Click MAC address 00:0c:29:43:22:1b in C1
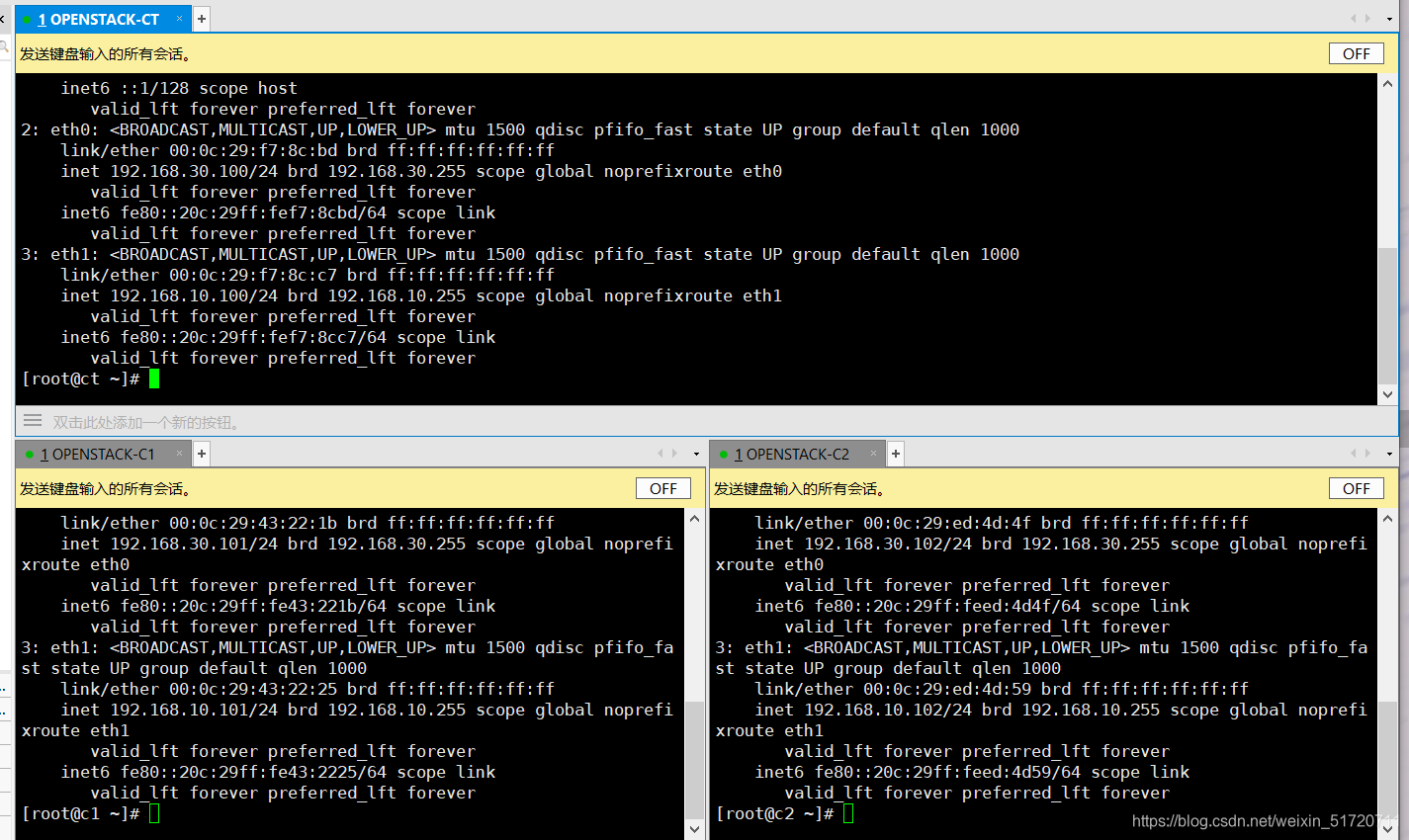Viewport: 1409px width, 840px height. click(x=253, y=523)
